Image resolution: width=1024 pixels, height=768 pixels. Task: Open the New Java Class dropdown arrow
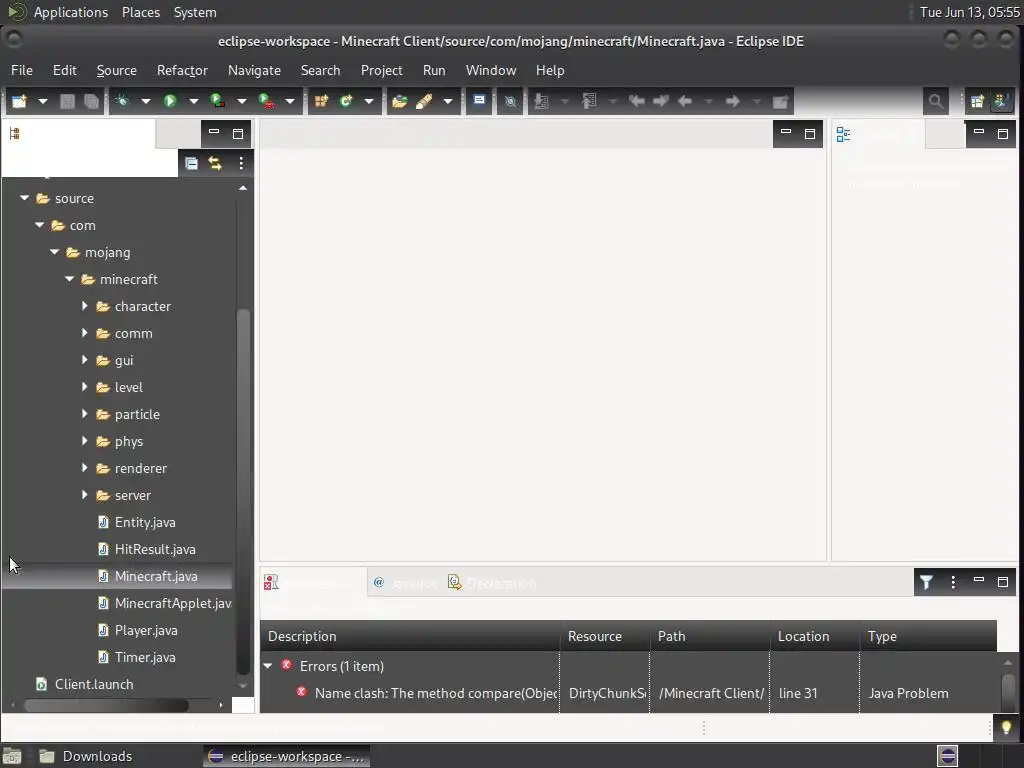[369, 101]
